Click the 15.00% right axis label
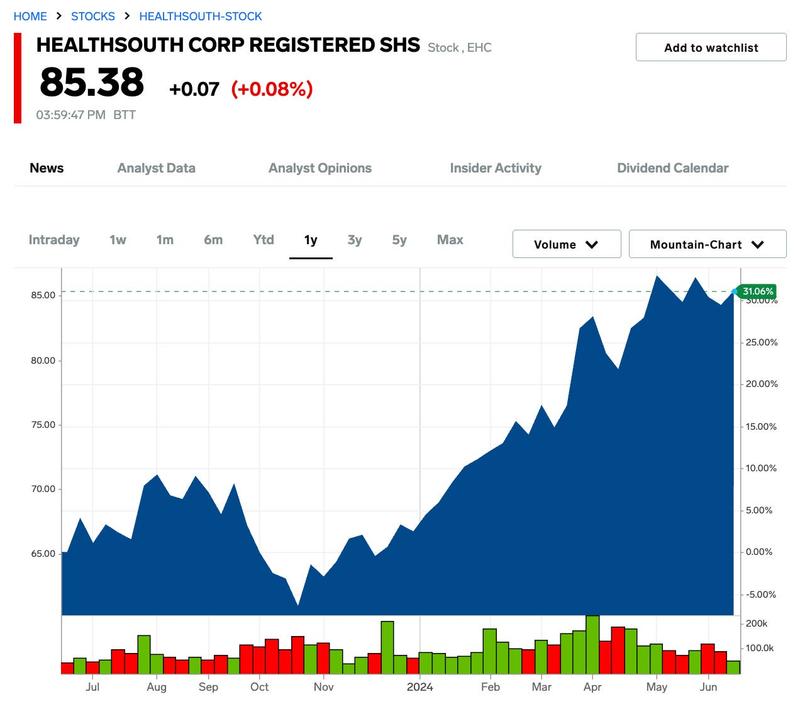 [x=761, y=426]
